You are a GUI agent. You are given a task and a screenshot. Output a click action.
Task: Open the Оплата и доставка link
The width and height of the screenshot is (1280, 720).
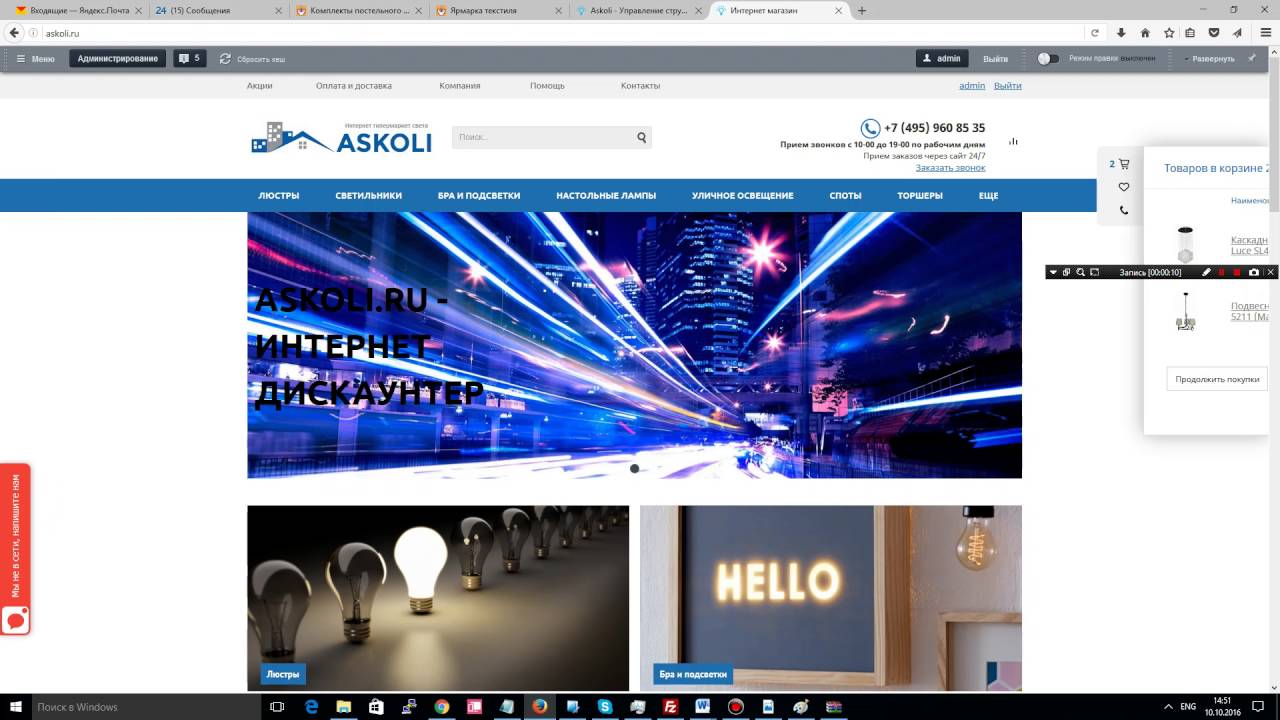point(354,86)
